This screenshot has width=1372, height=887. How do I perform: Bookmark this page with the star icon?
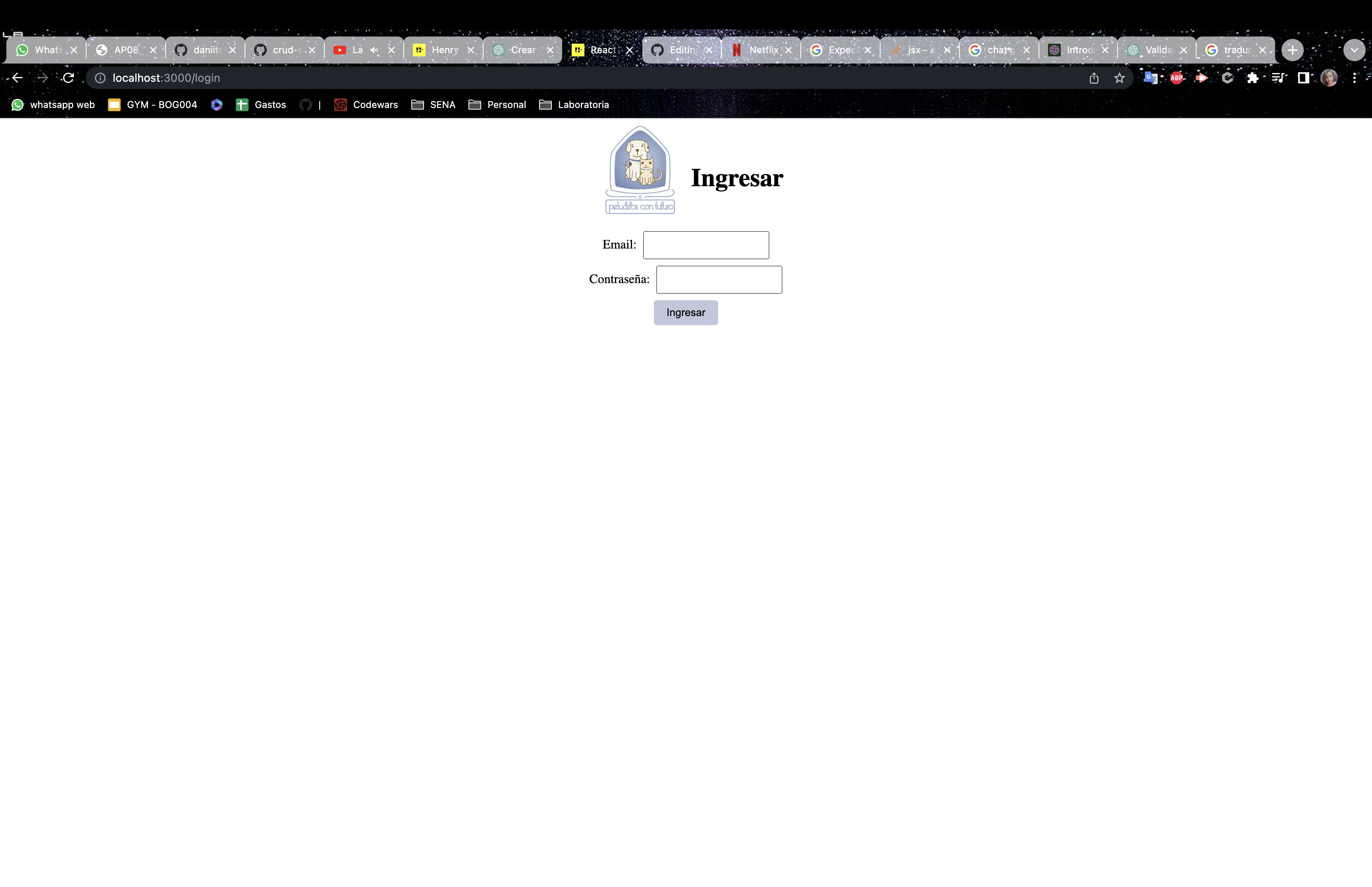pos(1119,78)
